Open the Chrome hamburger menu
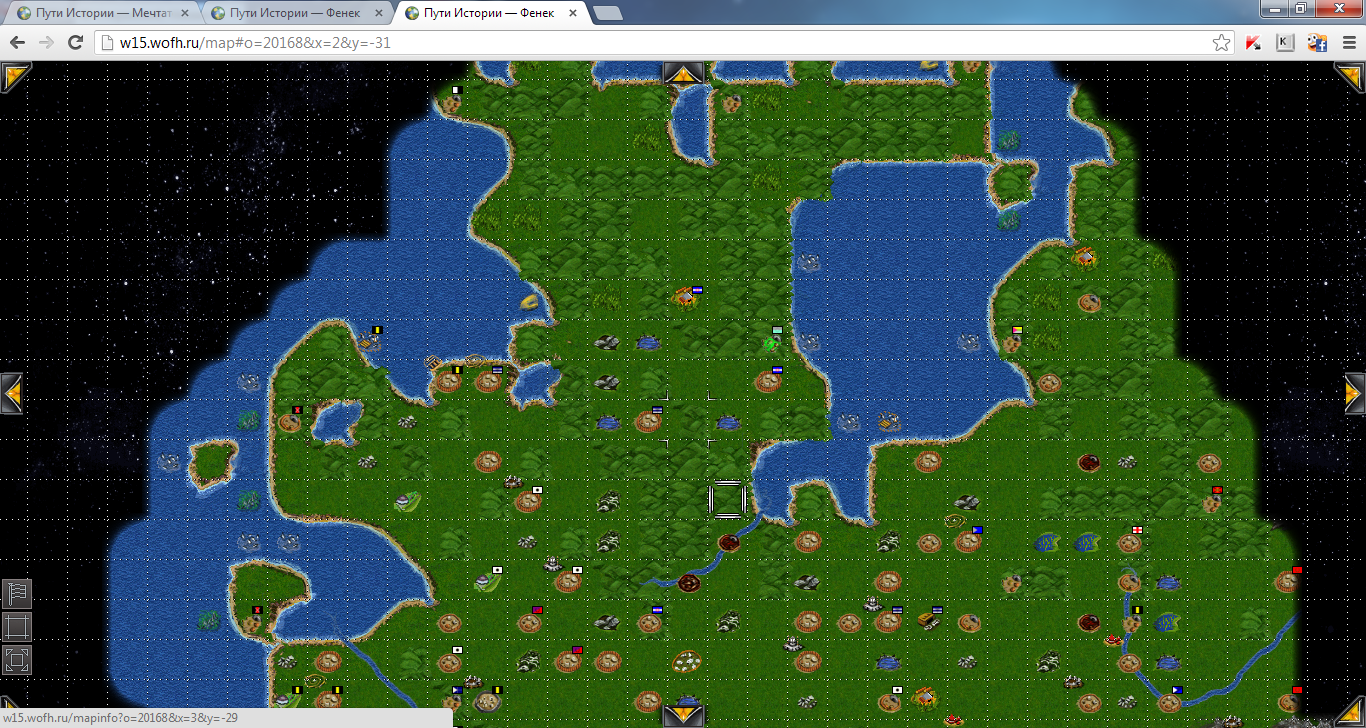 (1349, 43)
